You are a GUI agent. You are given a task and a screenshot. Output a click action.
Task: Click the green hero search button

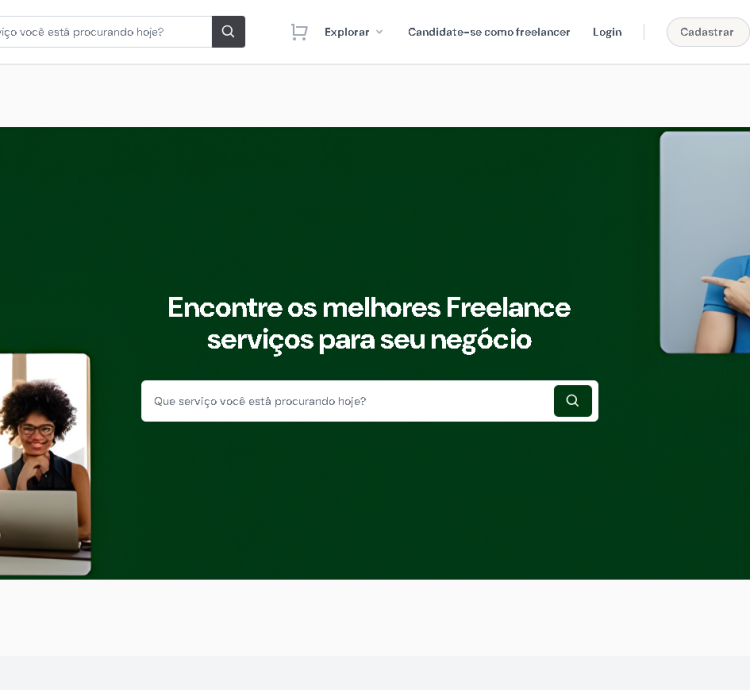(x=573, y=401)
